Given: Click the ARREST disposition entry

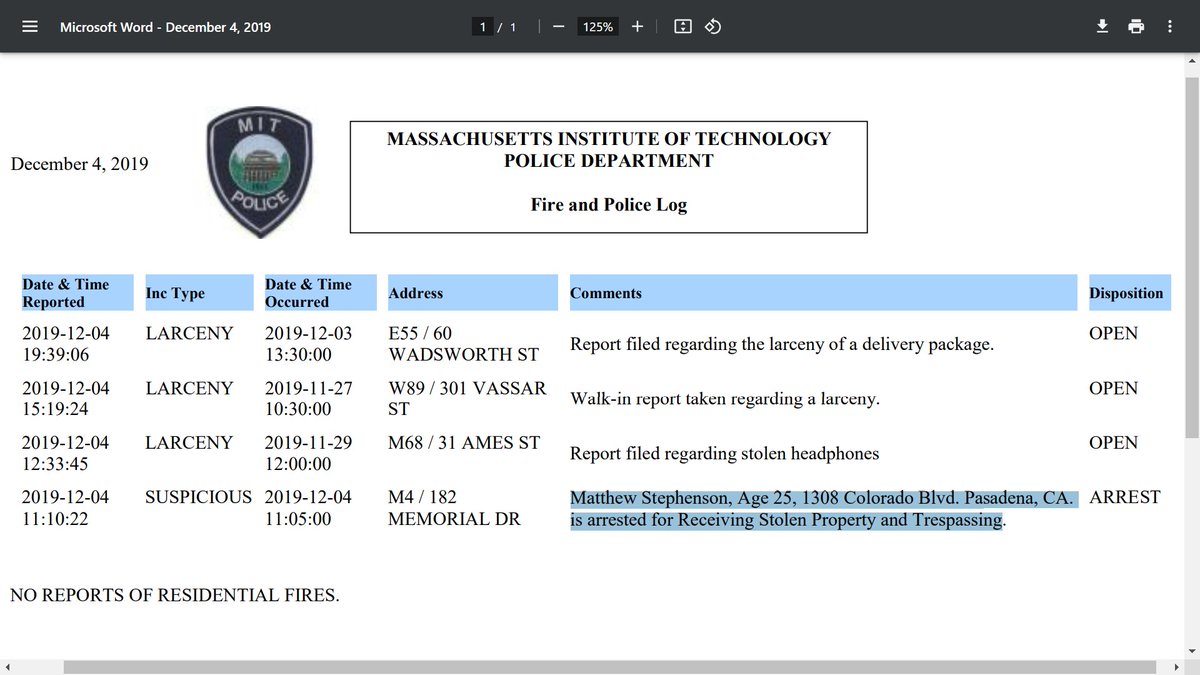Looking at the screenshot, I should (x=1130, y=496).
